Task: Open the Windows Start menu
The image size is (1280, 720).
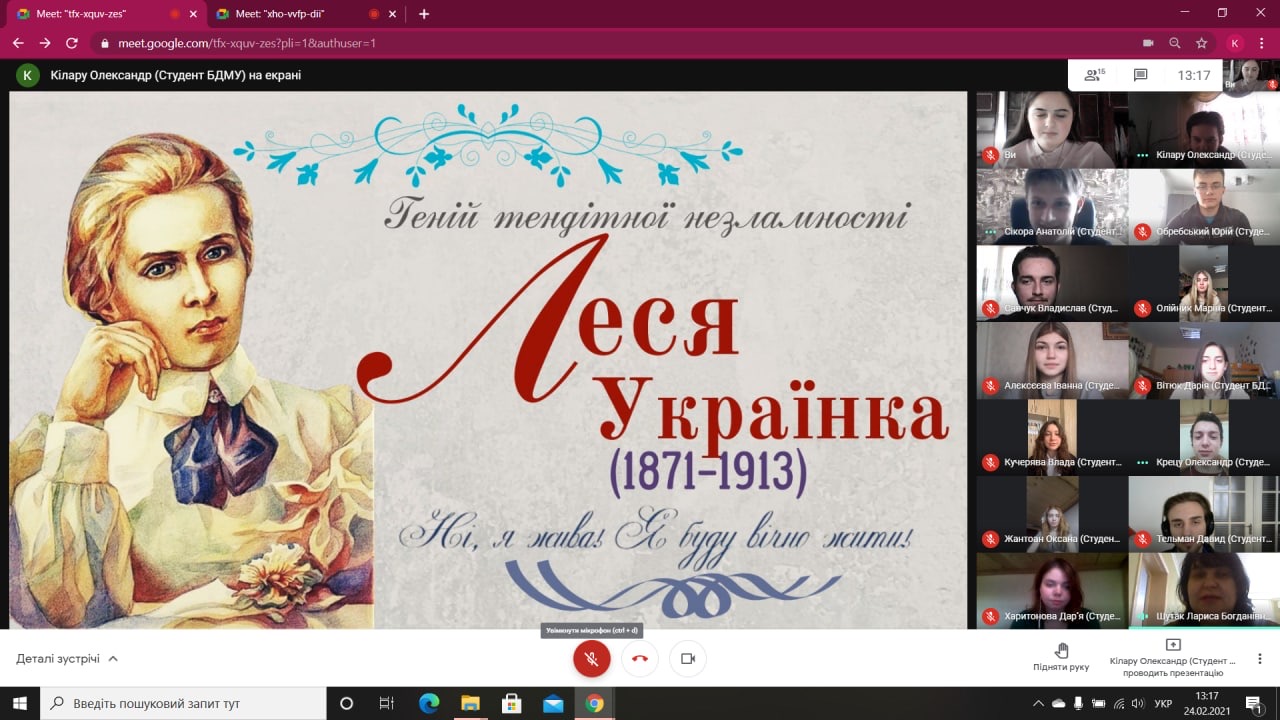Action: 20,703
